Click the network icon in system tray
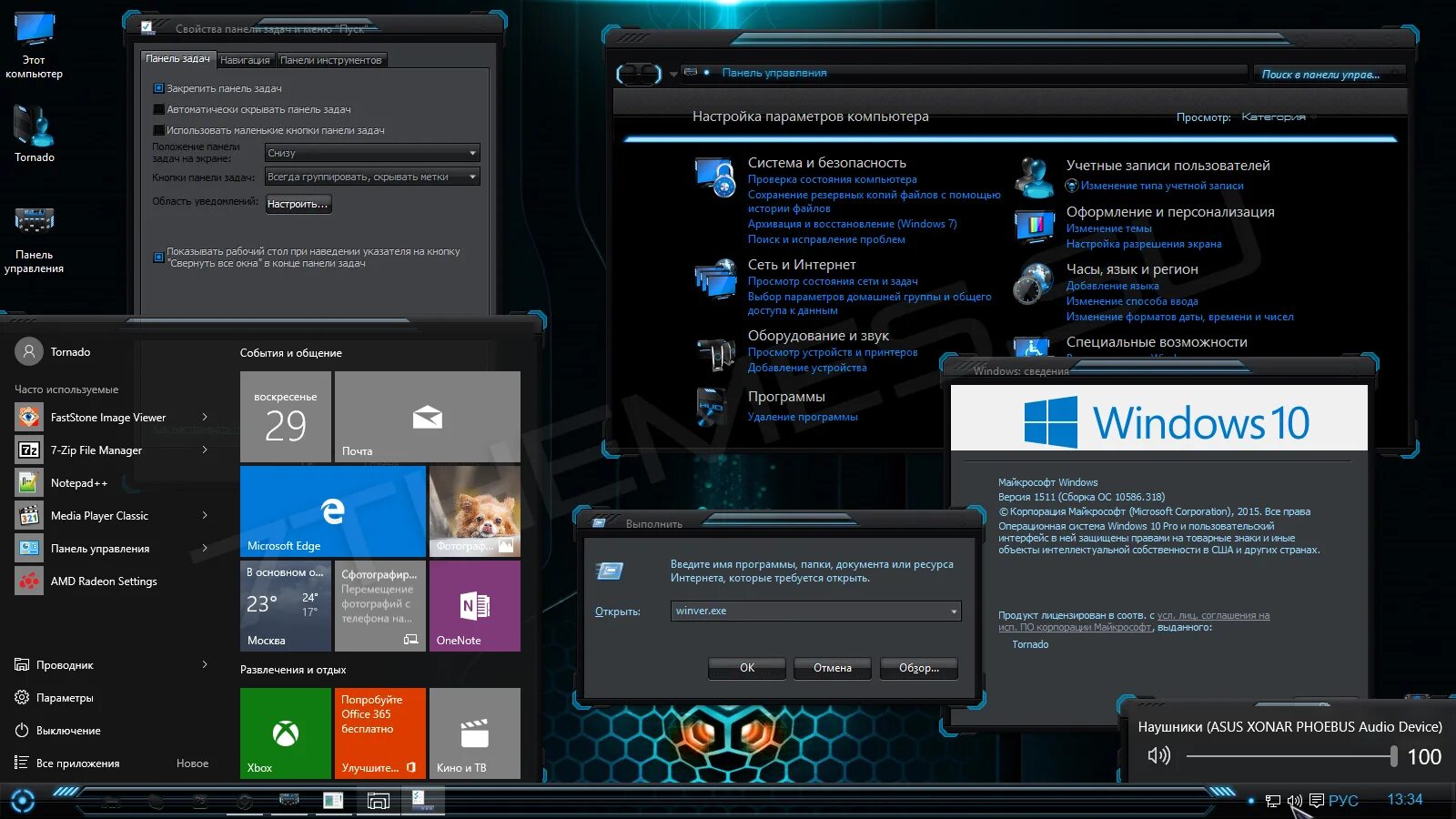This screenshot has height=819, width=1456. pos(1273,801)
